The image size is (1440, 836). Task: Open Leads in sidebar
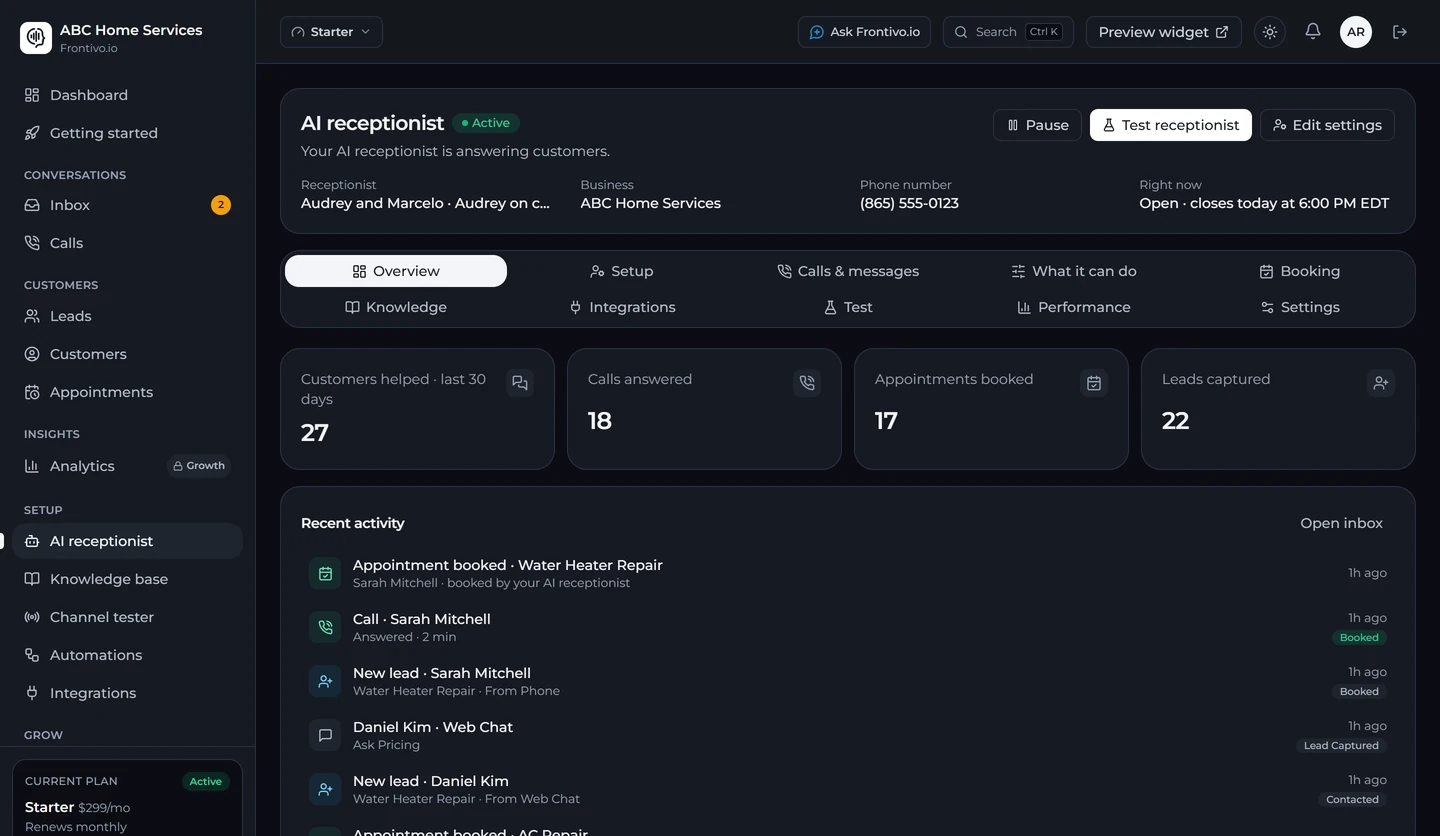click(128, 316)
